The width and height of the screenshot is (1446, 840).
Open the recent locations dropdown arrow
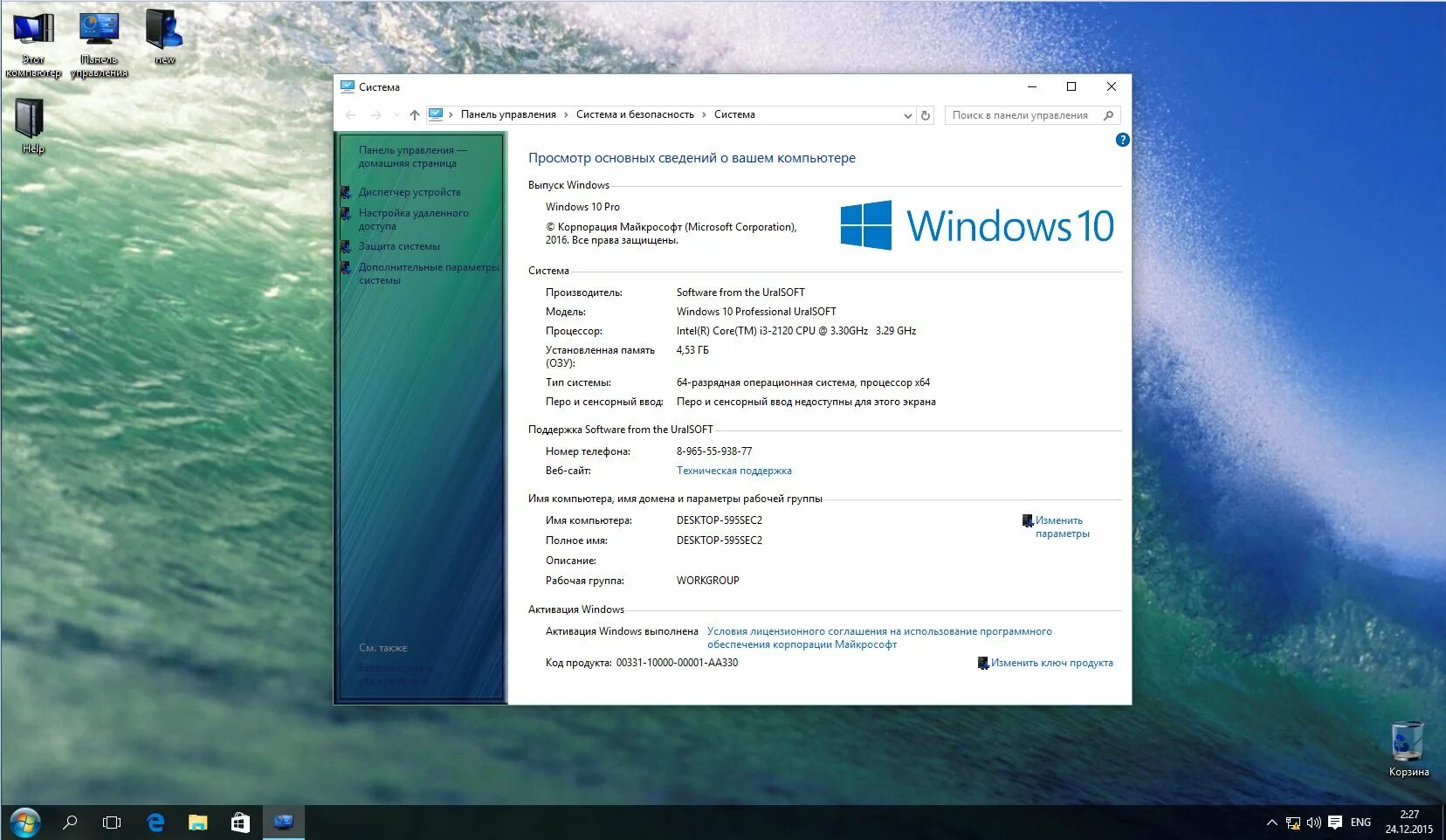396,115
